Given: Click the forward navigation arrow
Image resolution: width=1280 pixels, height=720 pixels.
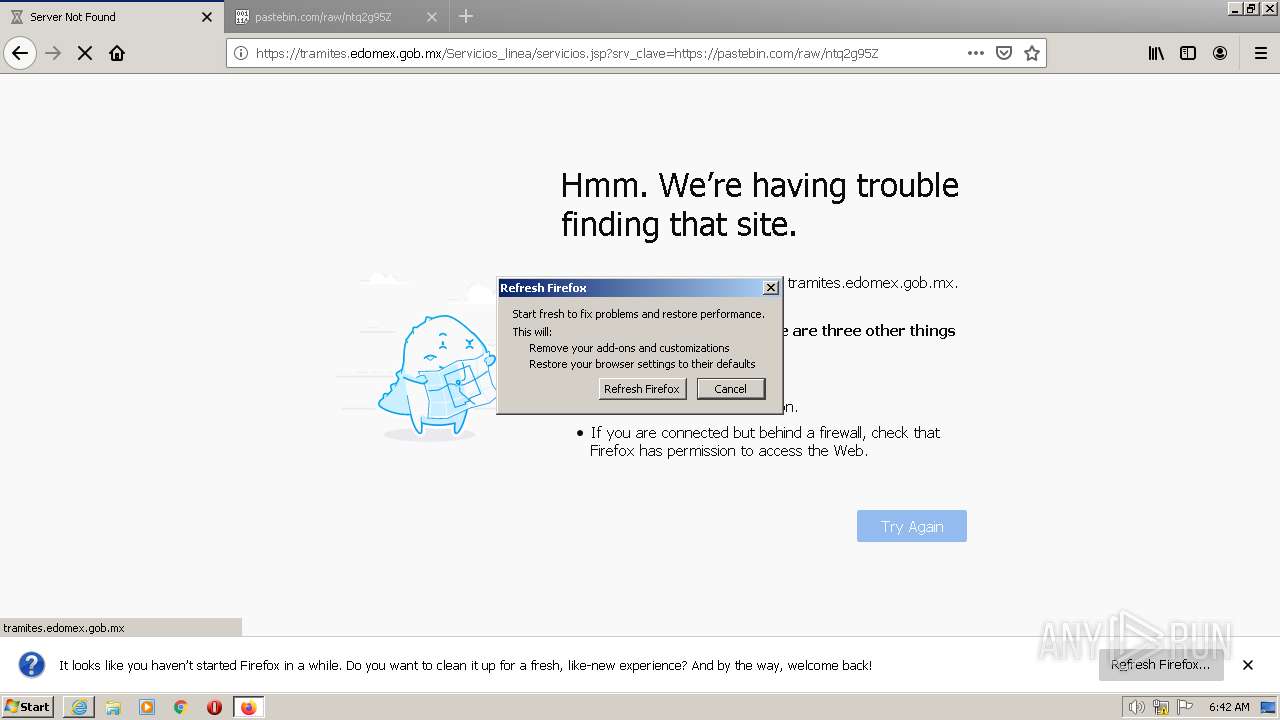Looking at the screenshot, I should click(53, 53).
